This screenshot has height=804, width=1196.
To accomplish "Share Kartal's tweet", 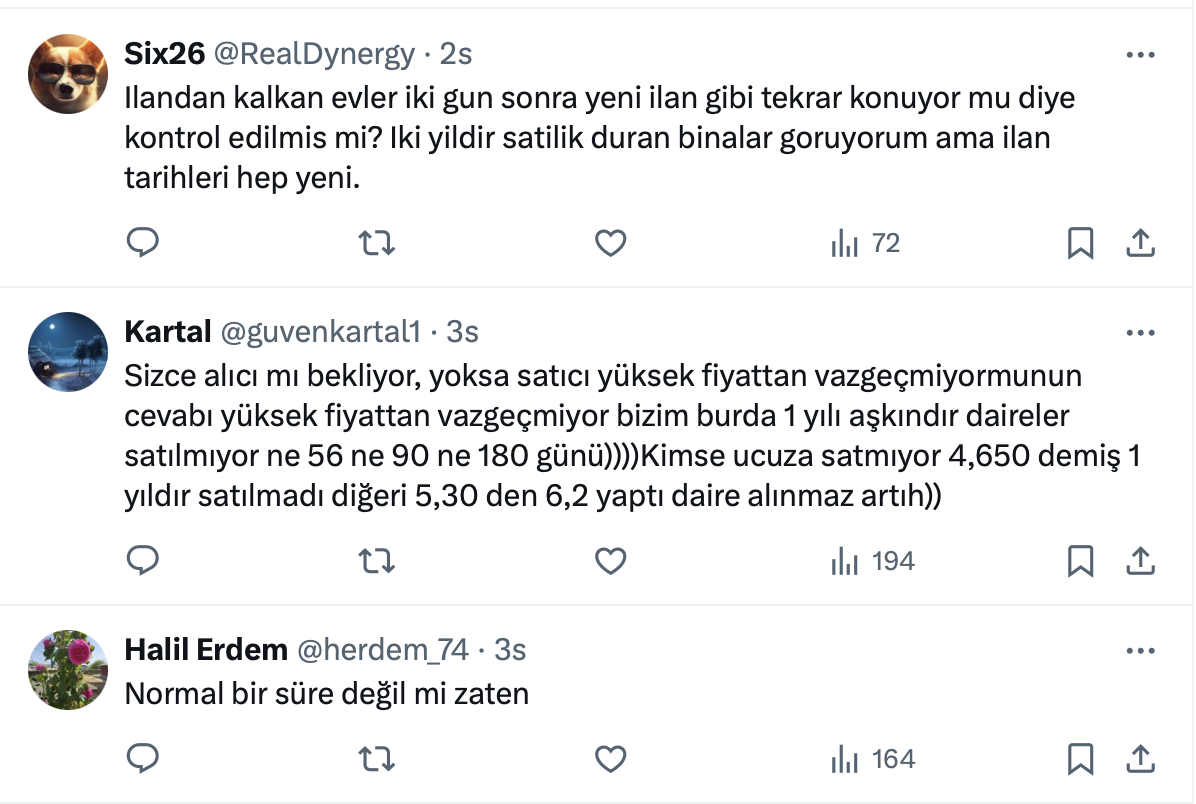I will point(1141,561).
